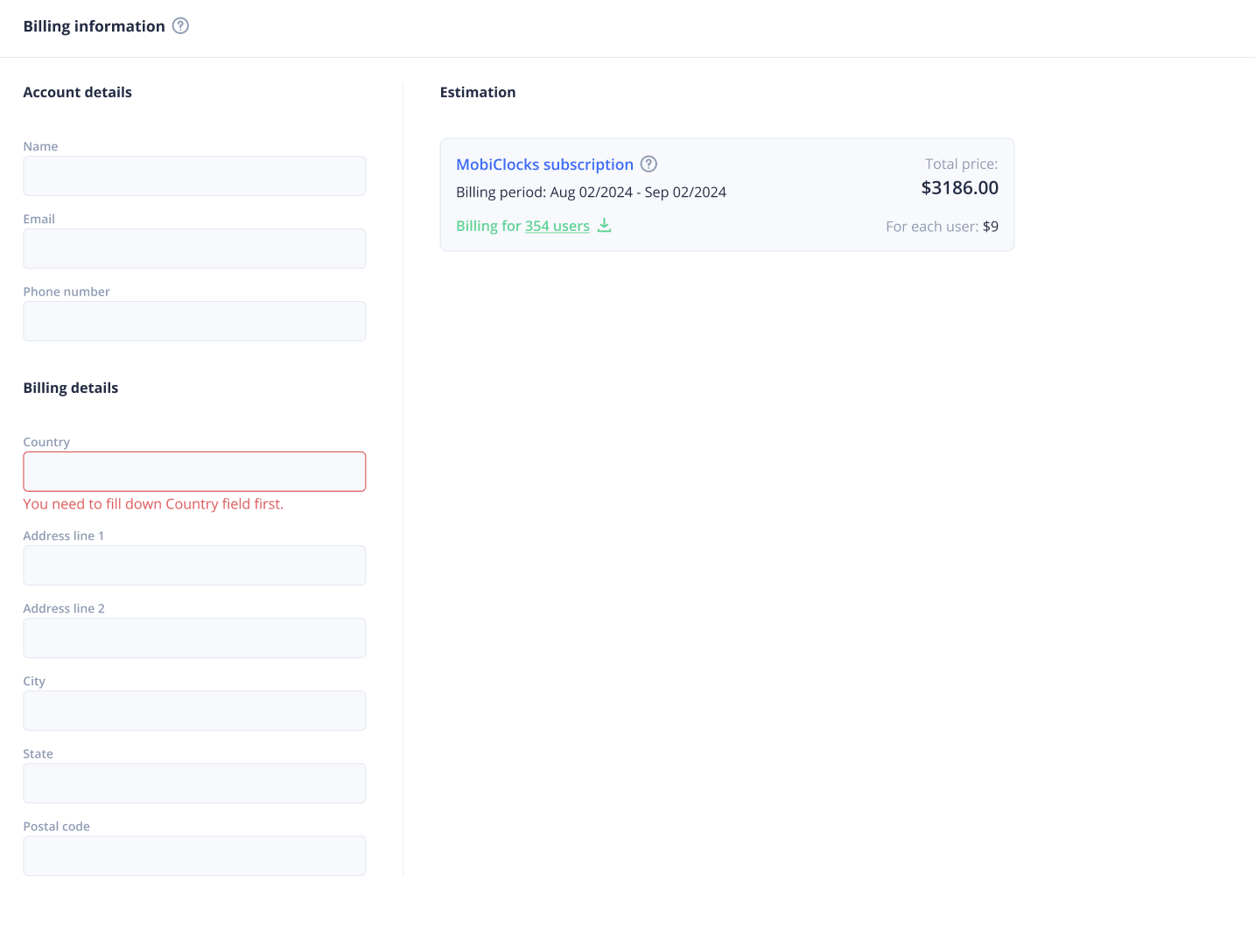Open the Country field
Viewport: 1255px width, 952px height.
194,472
